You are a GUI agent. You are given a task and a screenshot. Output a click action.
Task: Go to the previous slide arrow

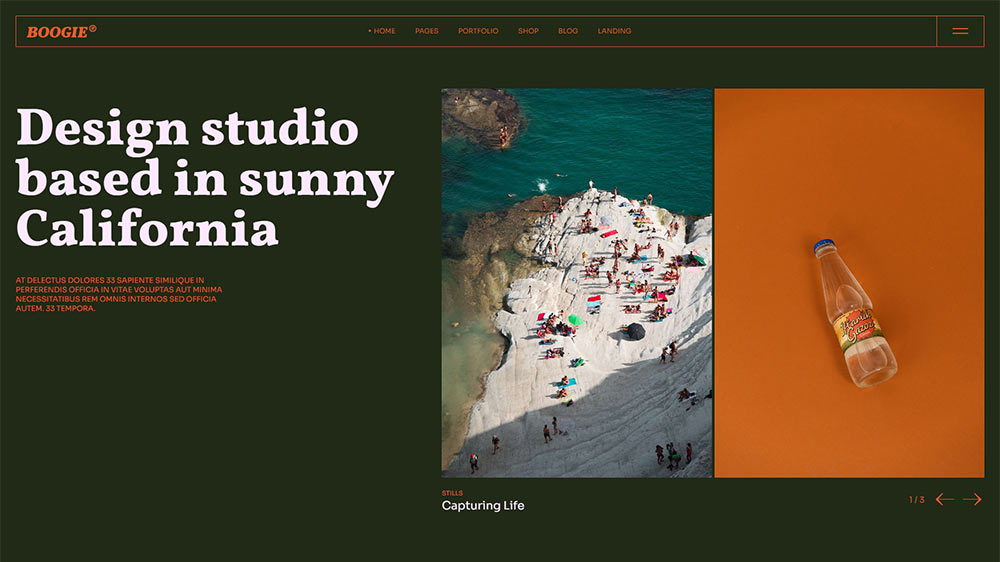pyautogui.click(x=944, y=499)
